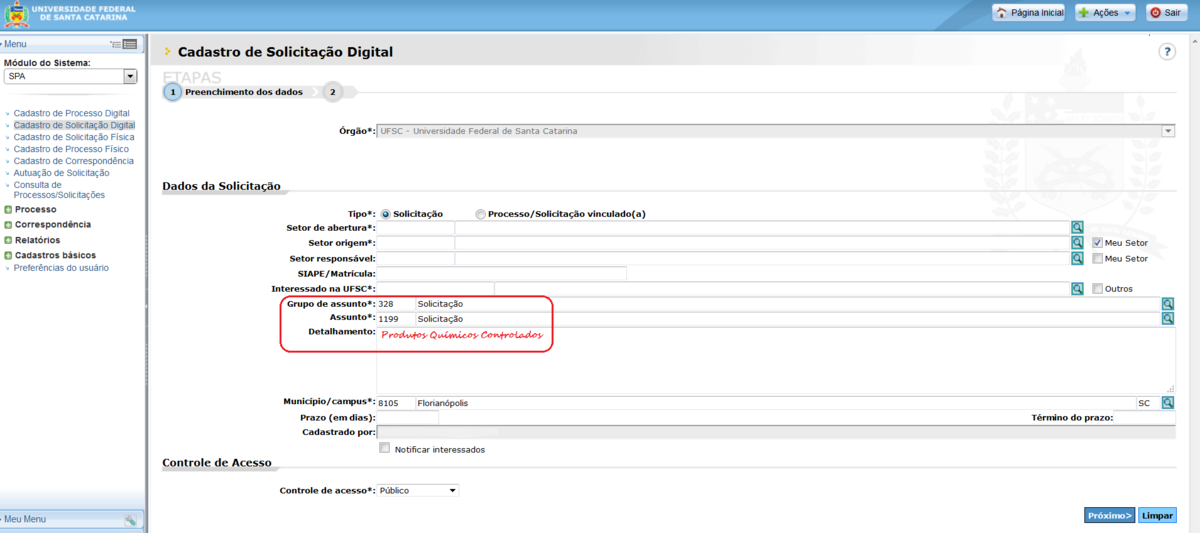Open Módulo do Sistema SPA dropdown

coord(130,77)
